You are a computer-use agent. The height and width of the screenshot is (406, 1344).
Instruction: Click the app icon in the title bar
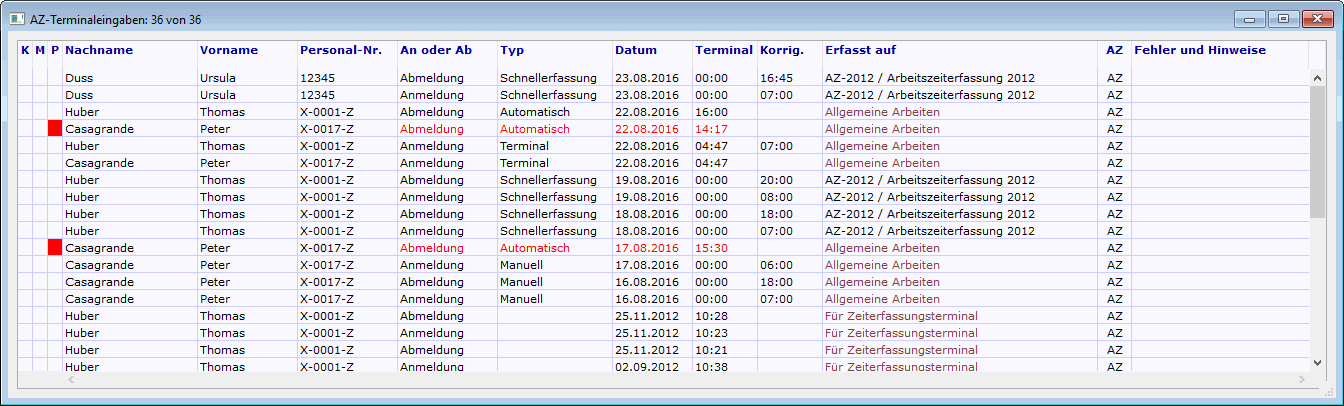click(x=17, y=17)
